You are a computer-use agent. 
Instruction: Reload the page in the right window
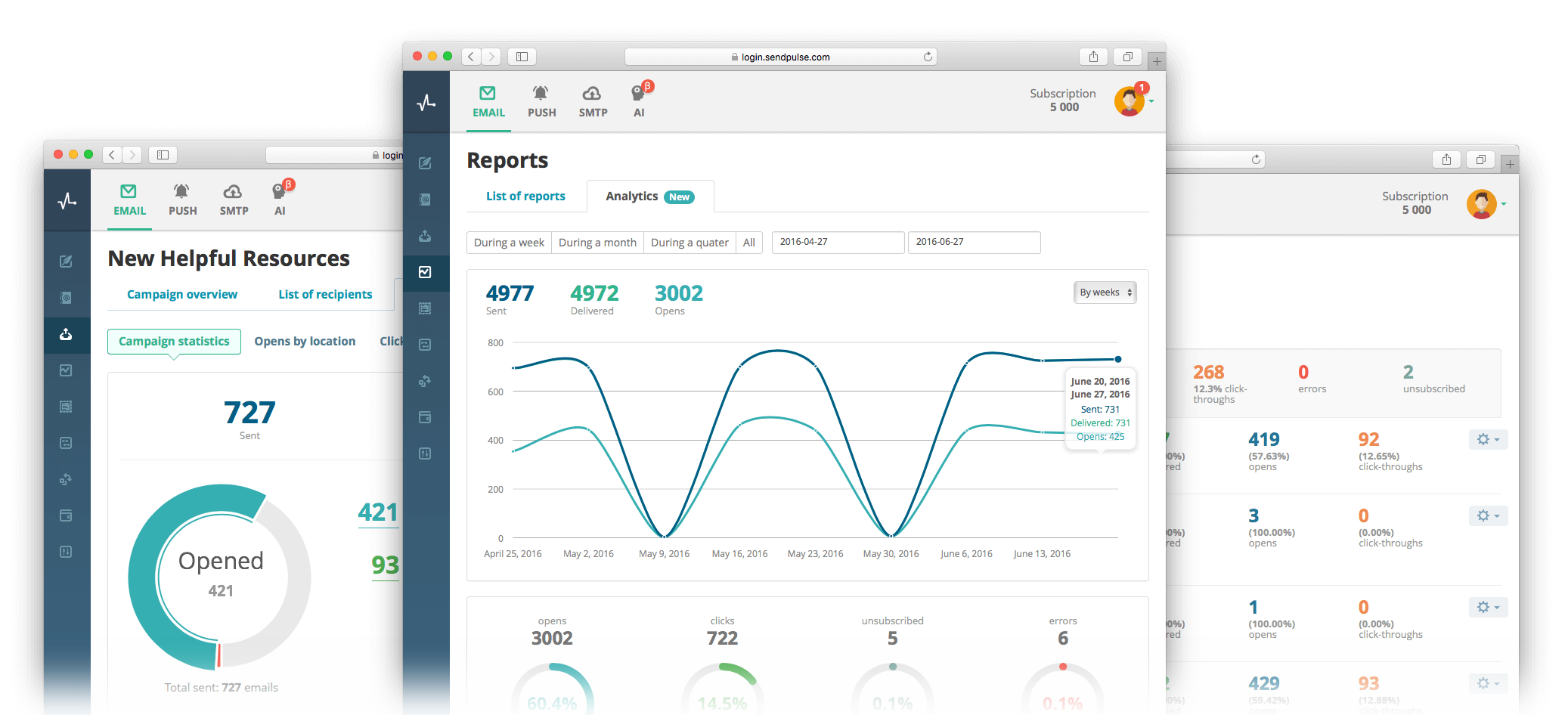pyautogui.click(x=1256, y=159)
